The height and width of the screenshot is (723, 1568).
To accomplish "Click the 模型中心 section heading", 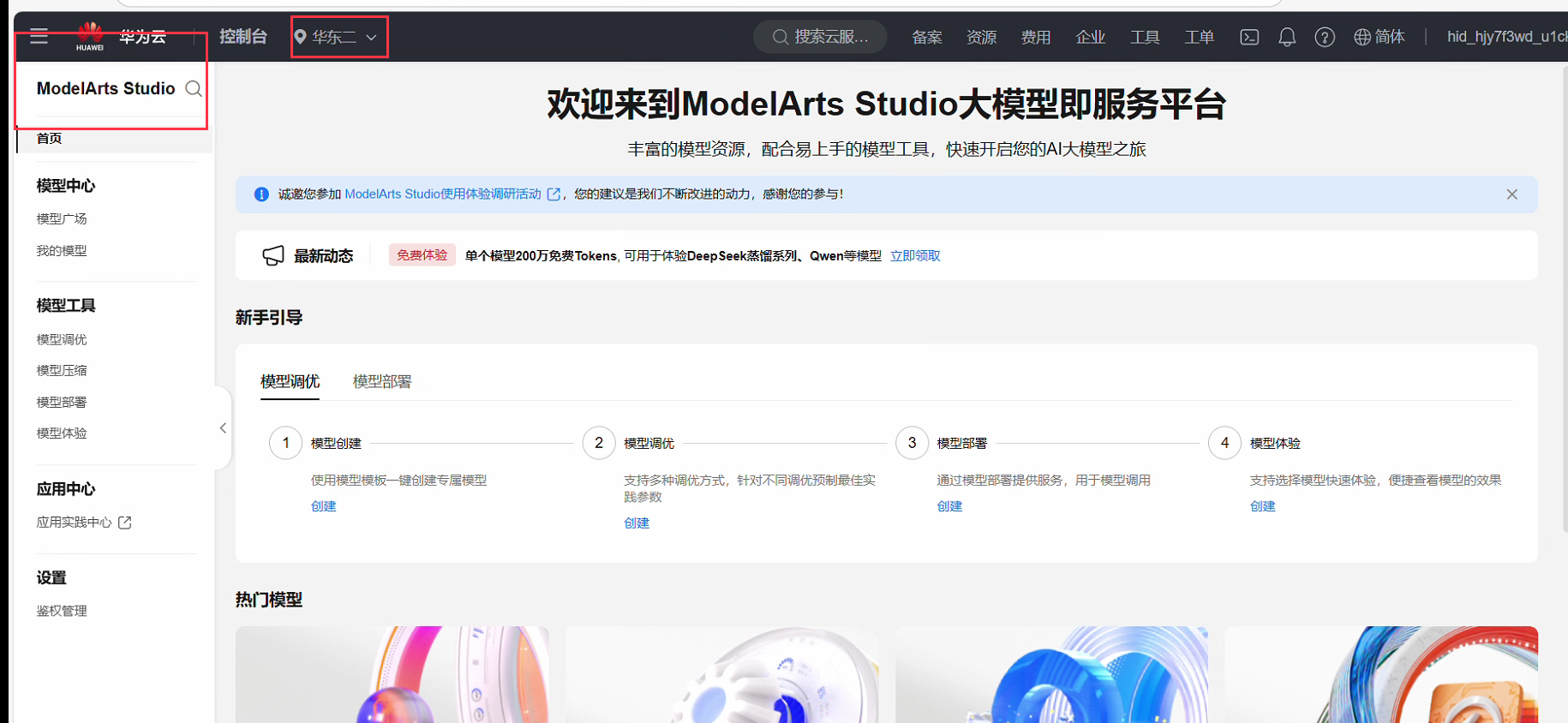I will [66, 186].
